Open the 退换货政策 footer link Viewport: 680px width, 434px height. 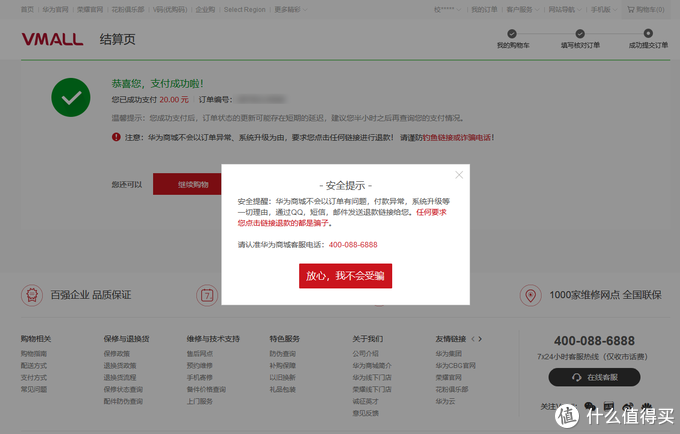pyautogui.click(x=120, y=365)
